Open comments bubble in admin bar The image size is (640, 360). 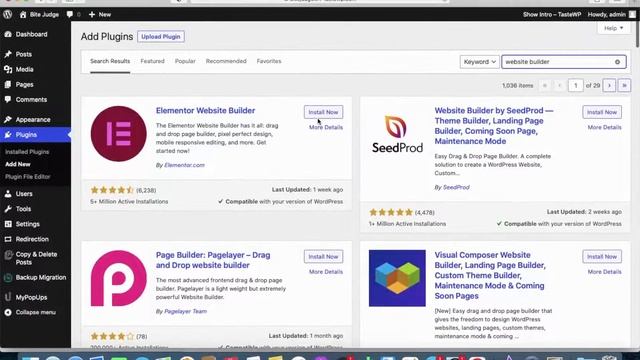coord(73,14)
